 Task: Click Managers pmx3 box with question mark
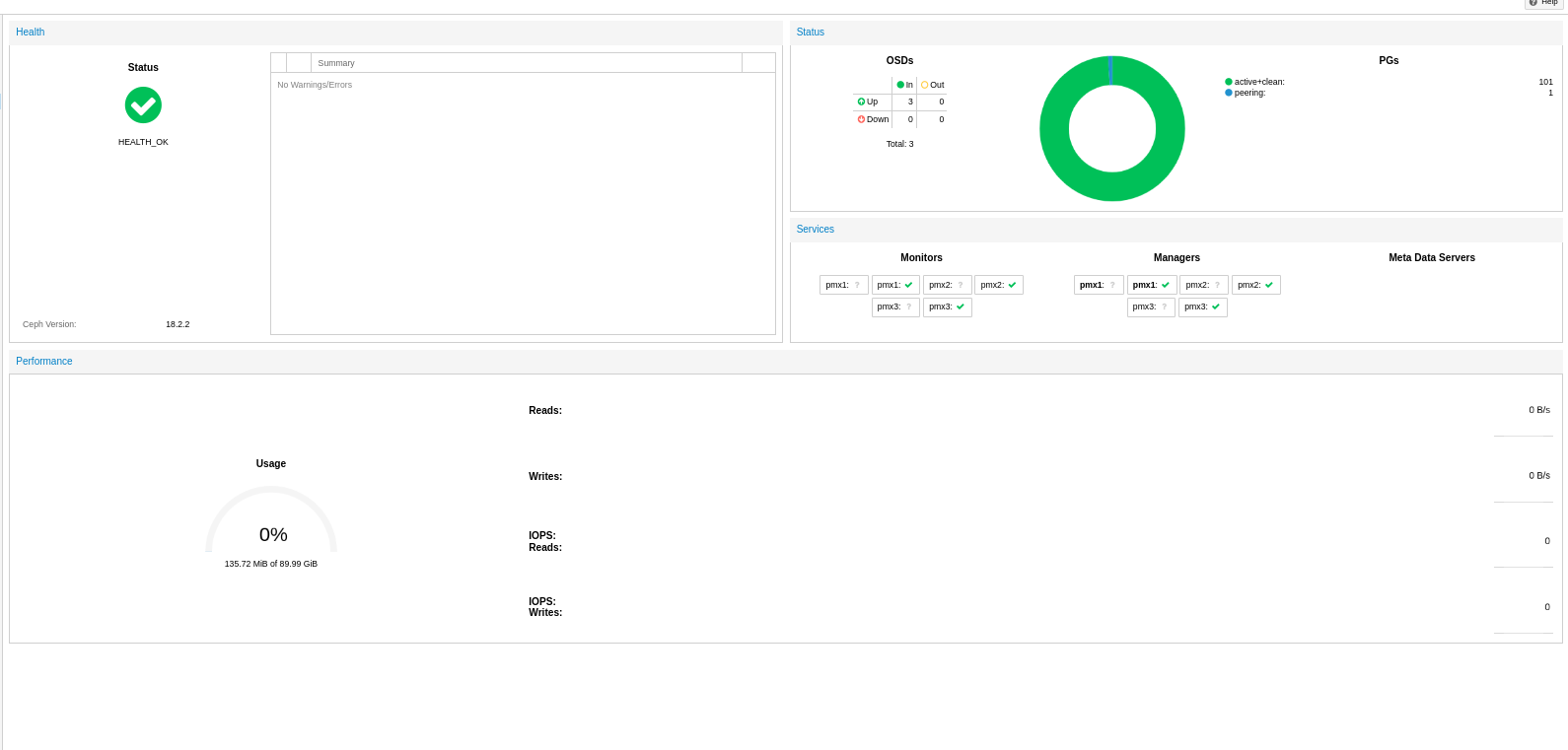coord(1151,307)
